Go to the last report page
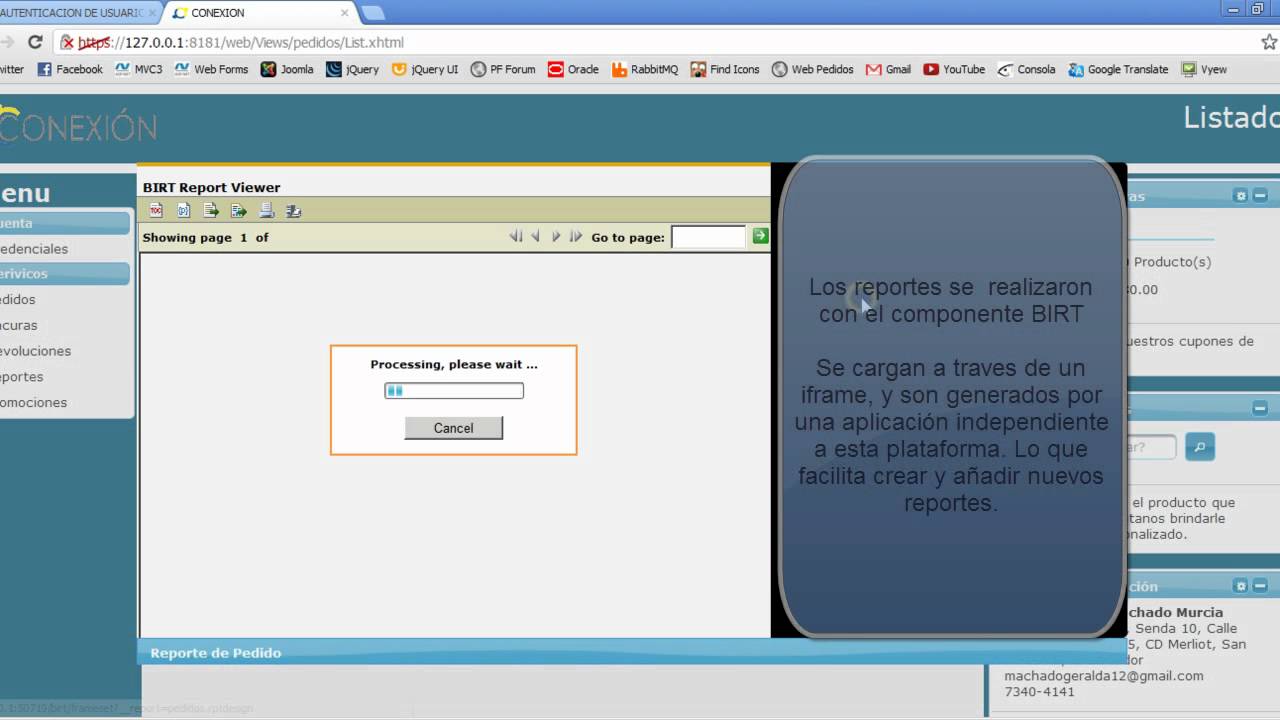 click(576, 237)
